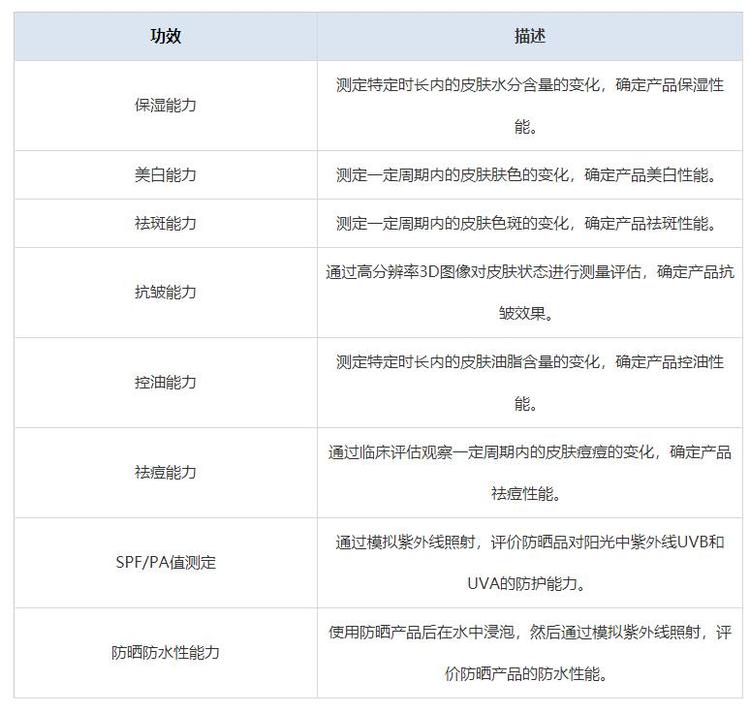The image size is (750, 713).
Task: Click the description about 在水中浸泡
Action: [530, 632]
